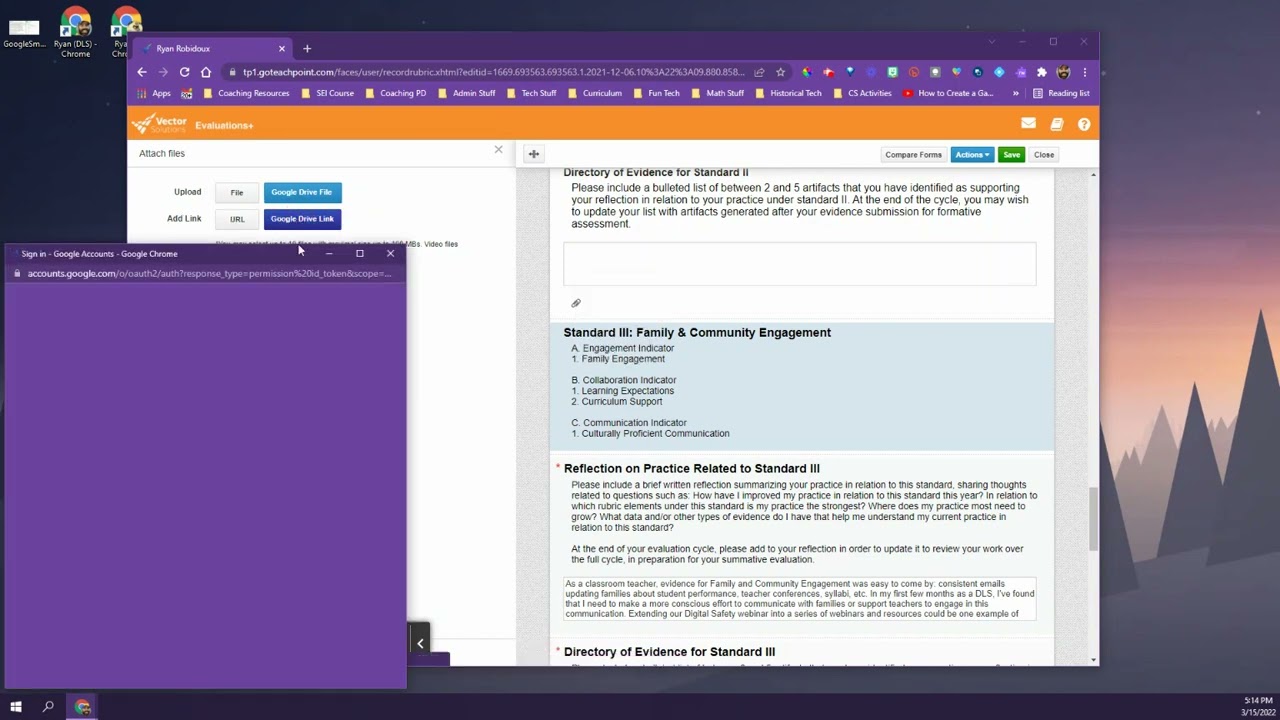This screenshot has width=1280, height=720.
Task: Collapse the side panel with the left chevron
Action: pyautogui.click(x=420, y=643)
